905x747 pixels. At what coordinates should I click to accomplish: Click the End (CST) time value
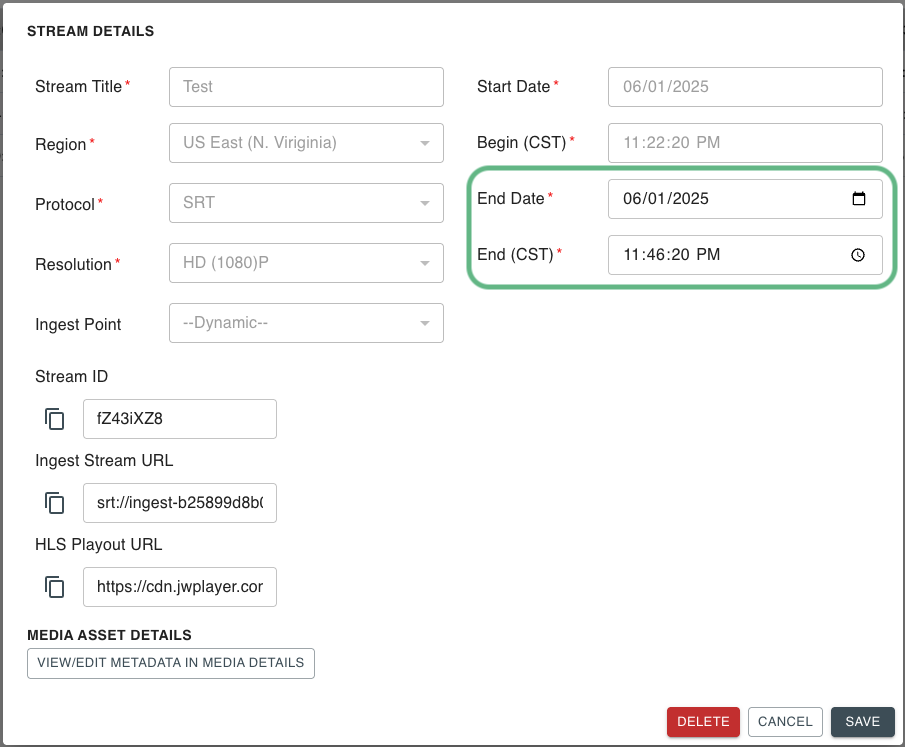(671, 255)
